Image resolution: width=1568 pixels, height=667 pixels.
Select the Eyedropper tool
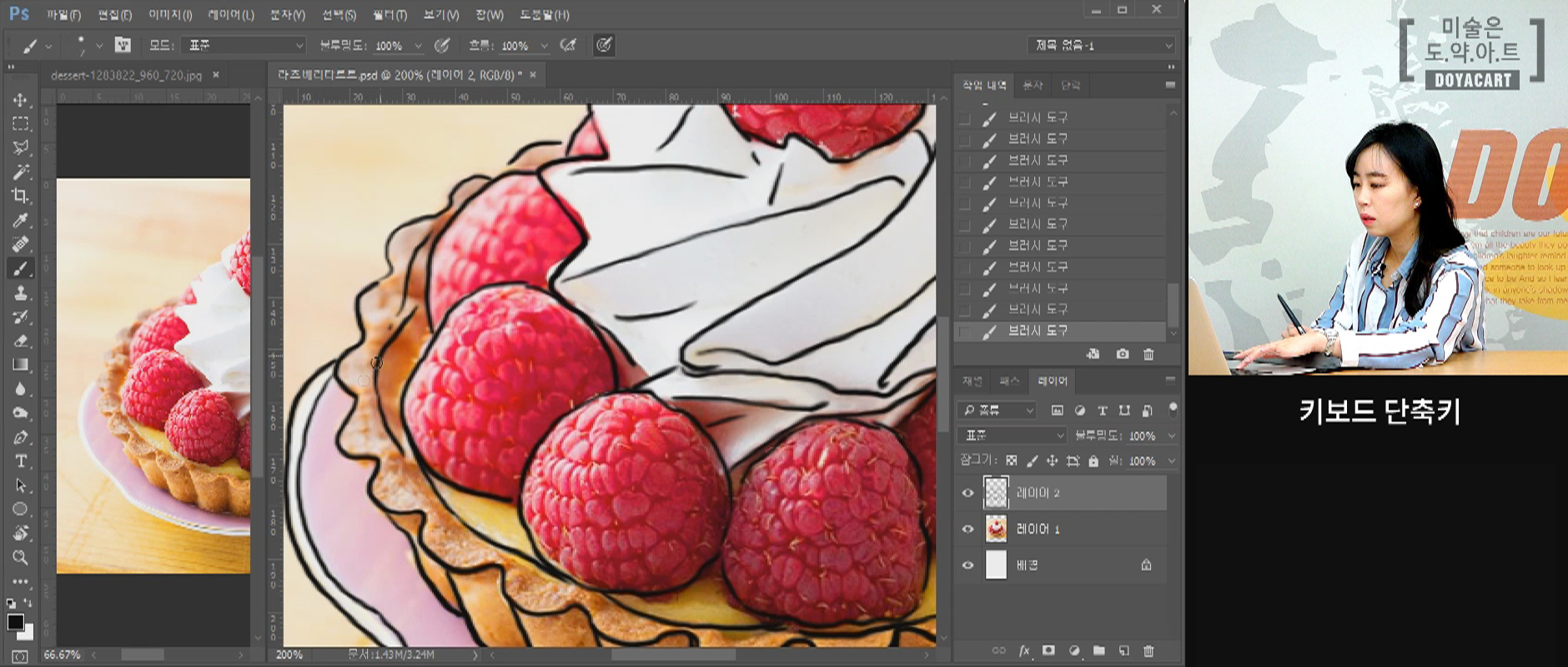click(x=21, y=220)
